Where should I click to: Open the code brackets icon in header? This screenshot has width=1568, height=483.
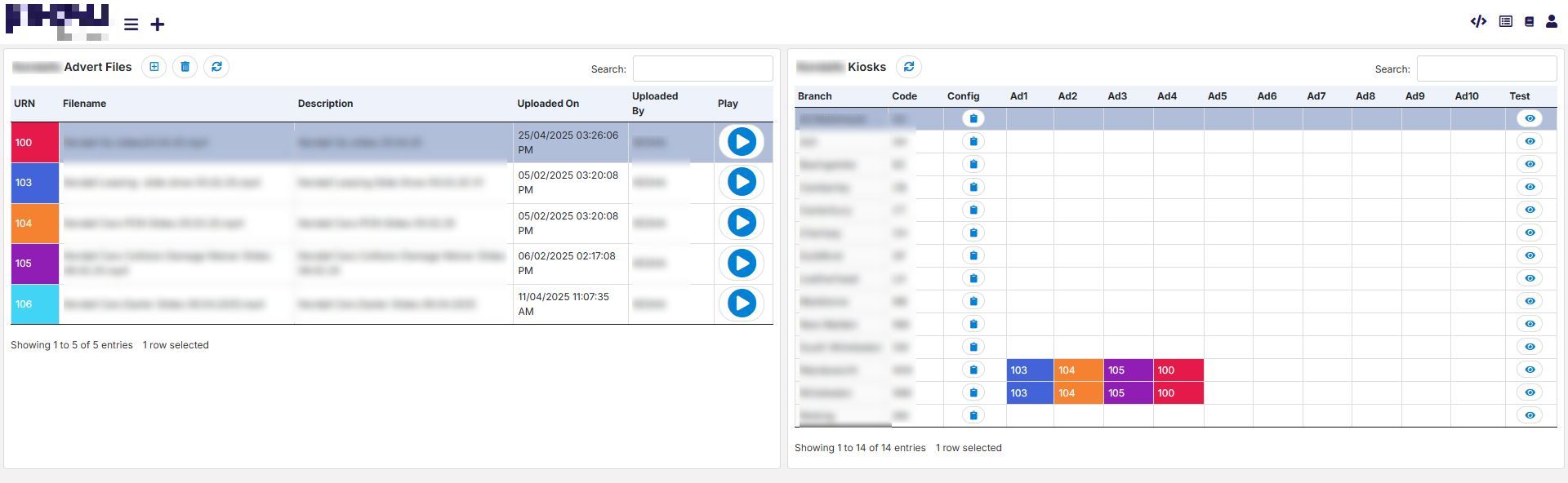[1478, 22]
